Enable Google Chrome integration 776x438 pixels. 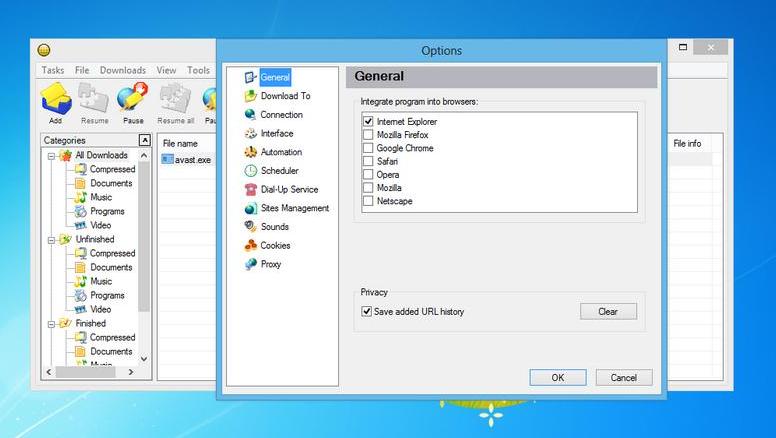[368, 148]
